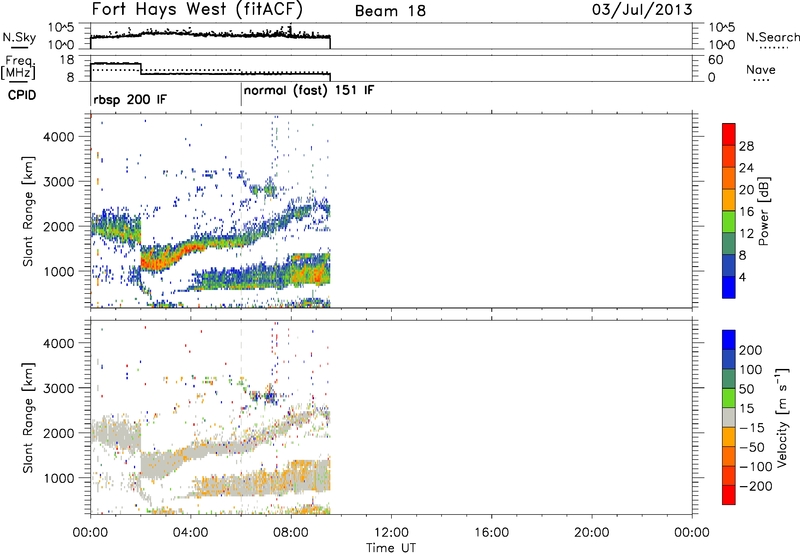Click the 'Freq. [MHz]' axis label
The height and width of the screenshot is (554, 800).
pos(19,68)
